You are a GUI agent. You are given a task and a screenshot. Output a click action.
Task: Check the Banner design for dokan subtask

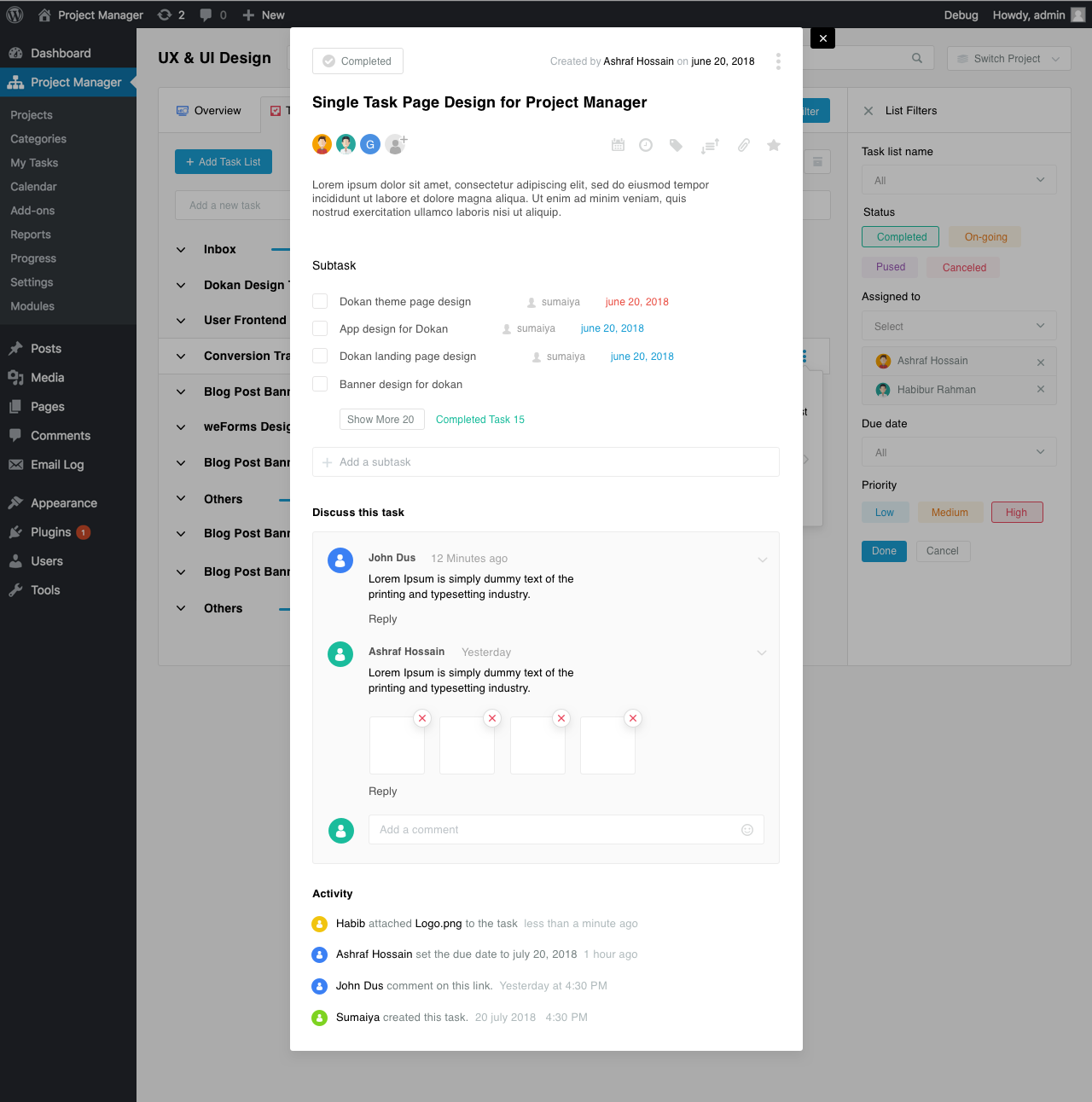coord(320,384)
